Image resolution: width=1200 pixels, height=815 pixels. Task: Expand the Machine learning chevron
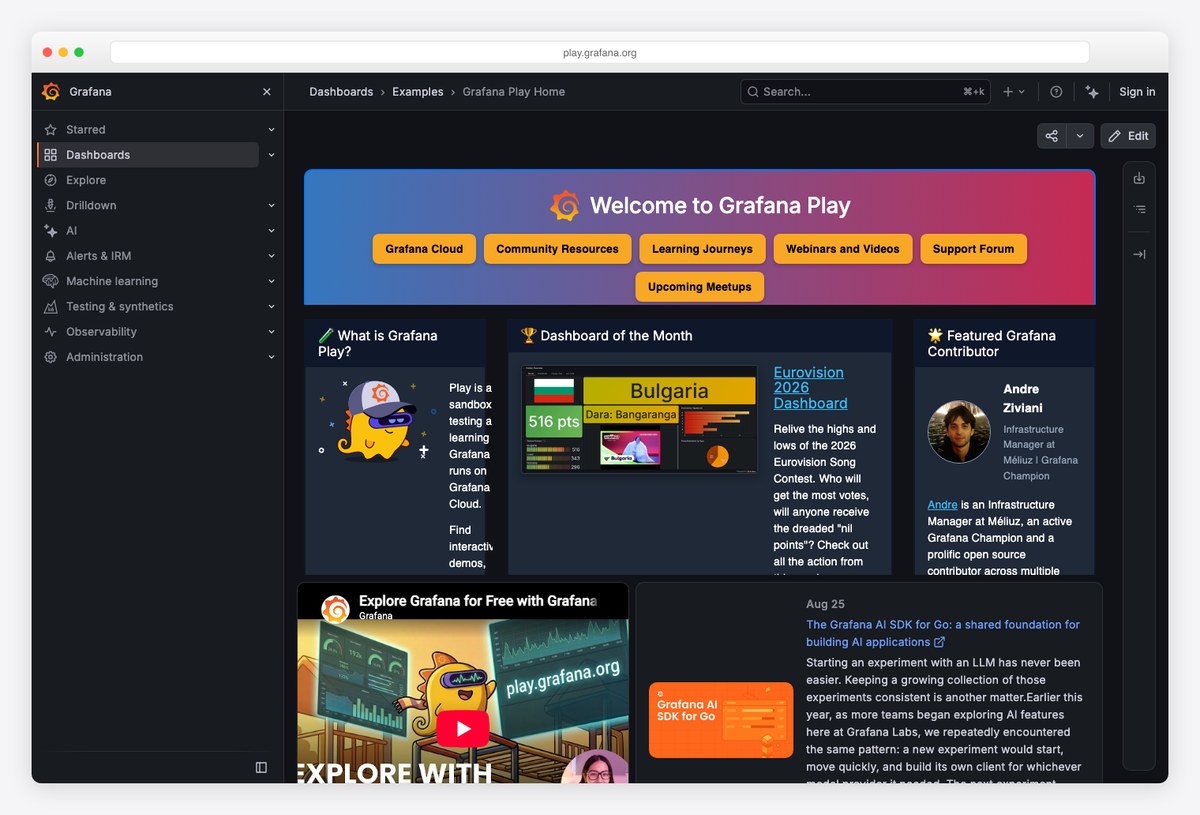[271, 282]
